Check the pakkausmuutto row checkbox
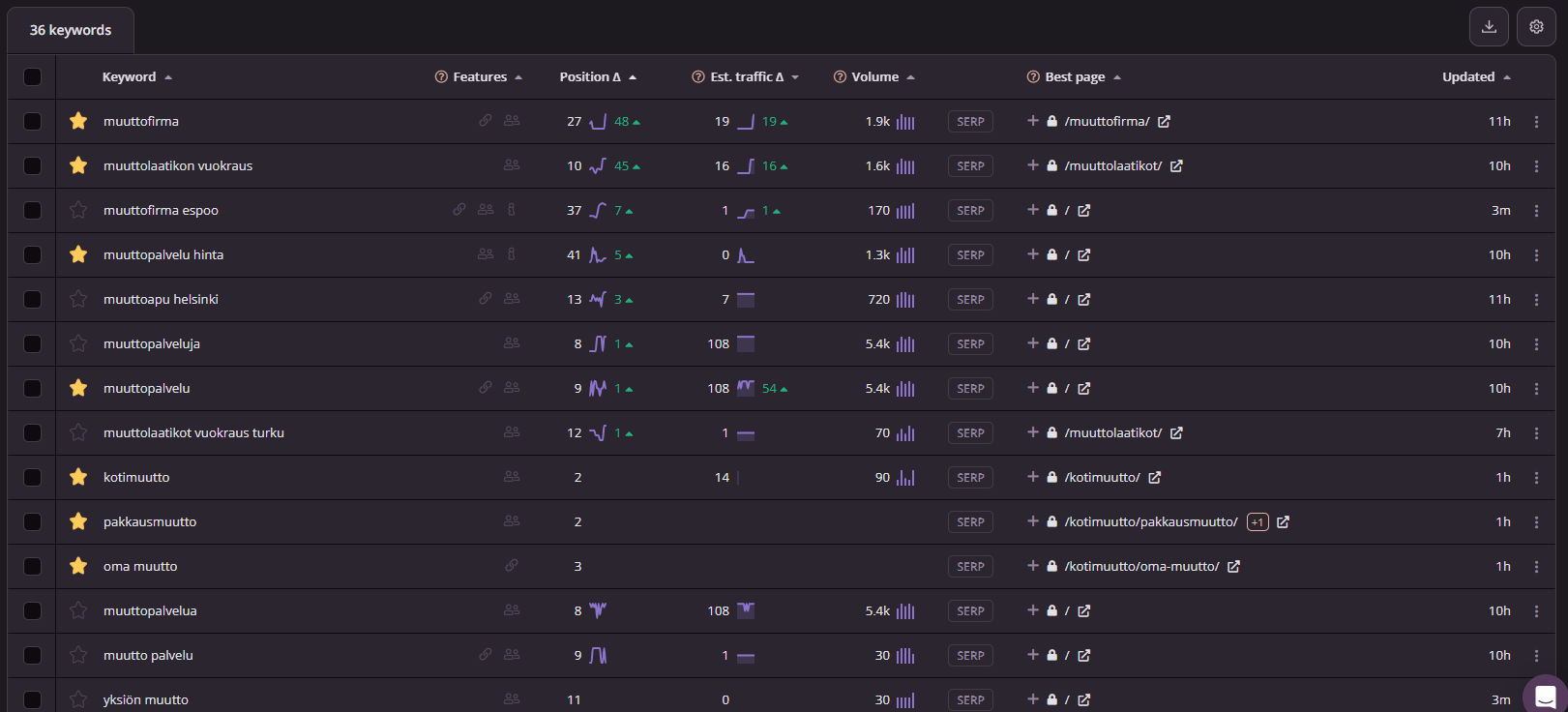 [33, 522]
